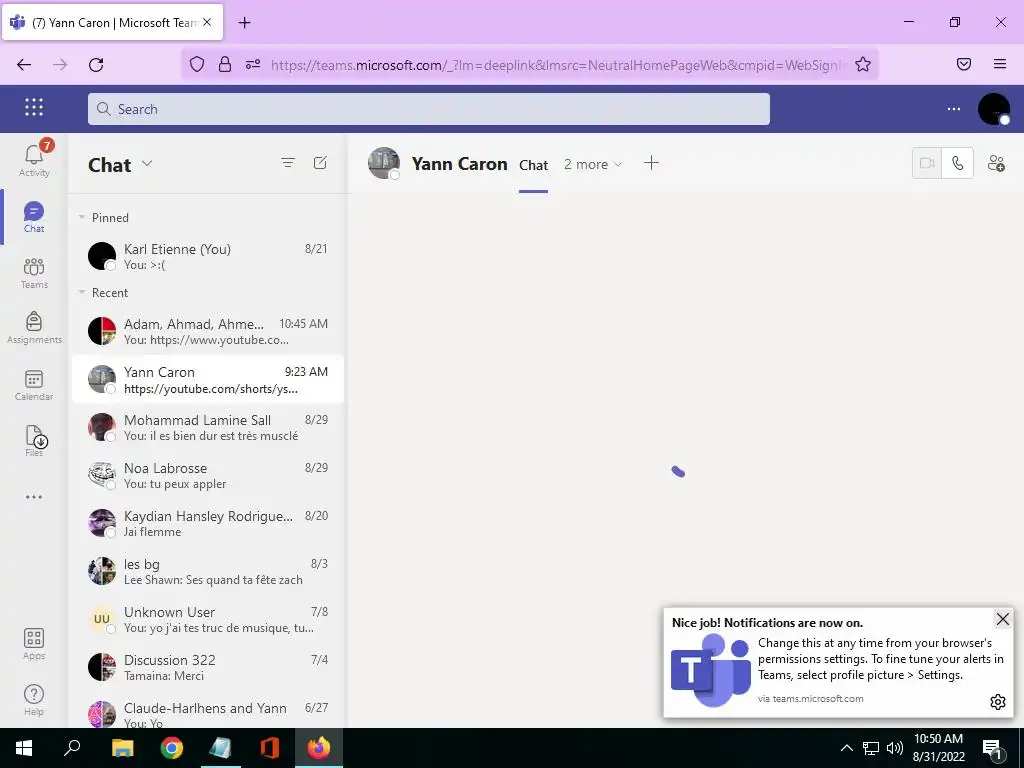This screenshot has width=1024, height=768.
Task: Open Karl Etienne (You) pinned chat
Action: [x=208, y=256]
